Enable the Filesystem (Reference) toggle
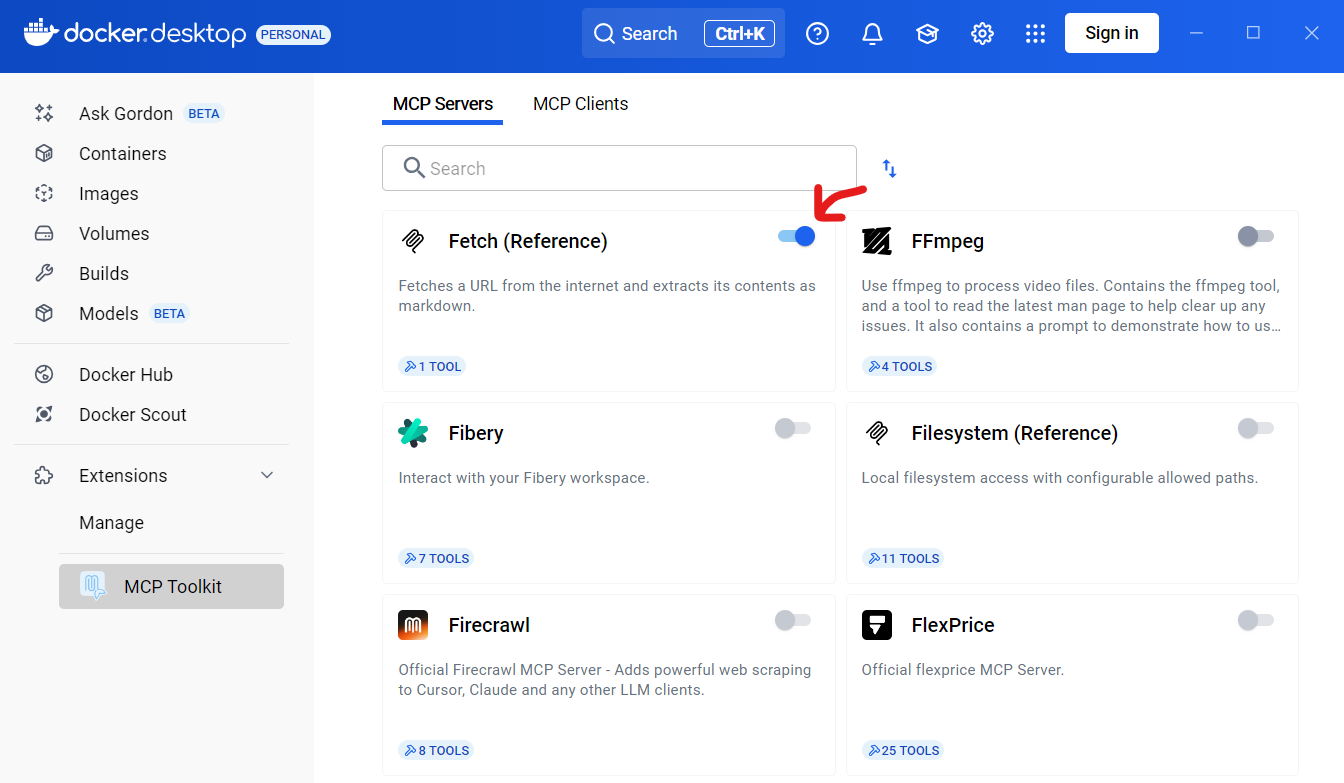 (x=1256, y=428)
